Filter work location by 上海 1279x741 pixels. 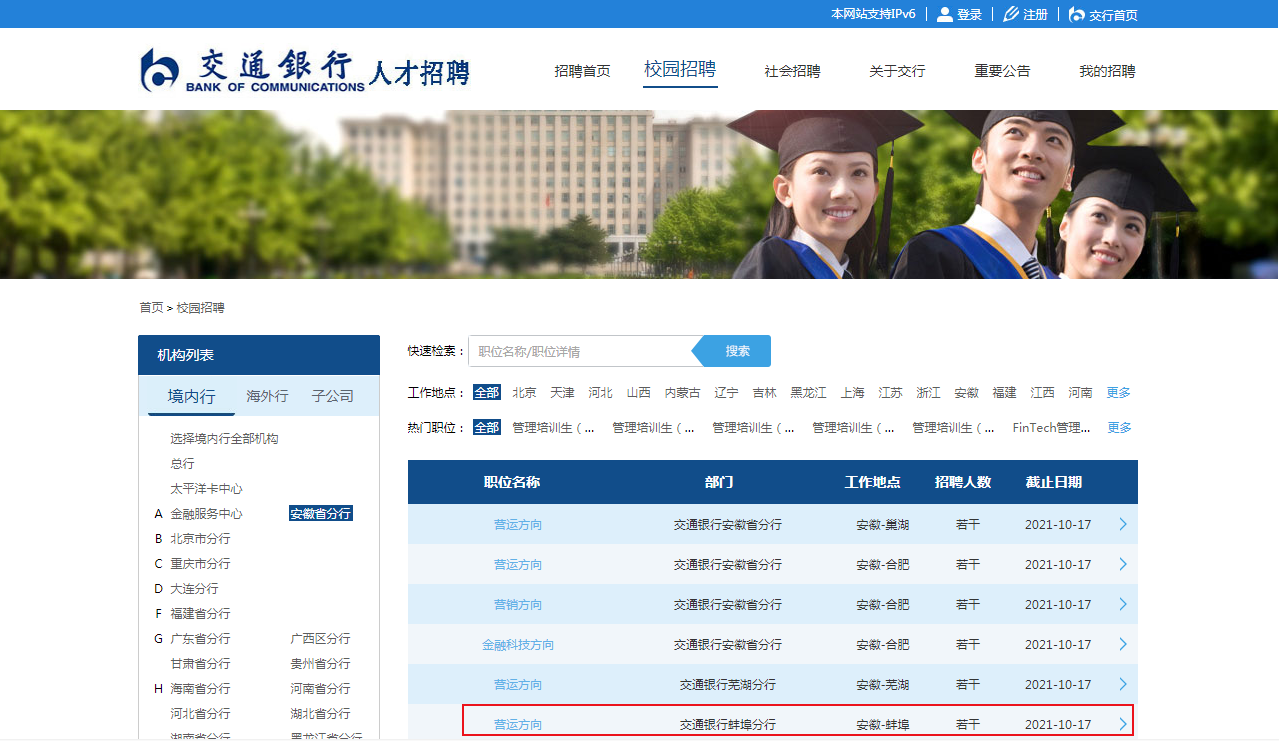(x=852, y=393)
